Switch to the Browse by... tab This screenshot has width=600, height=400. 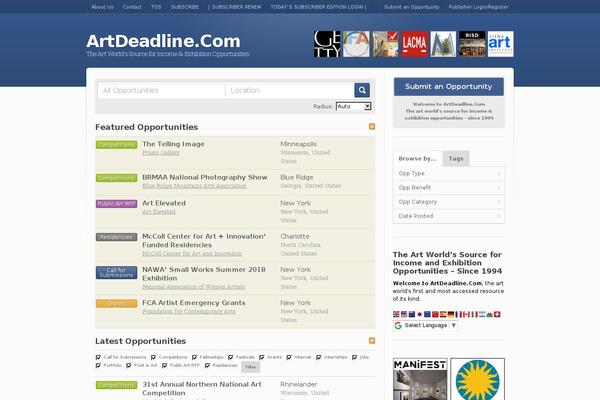(x=417, y=158)
